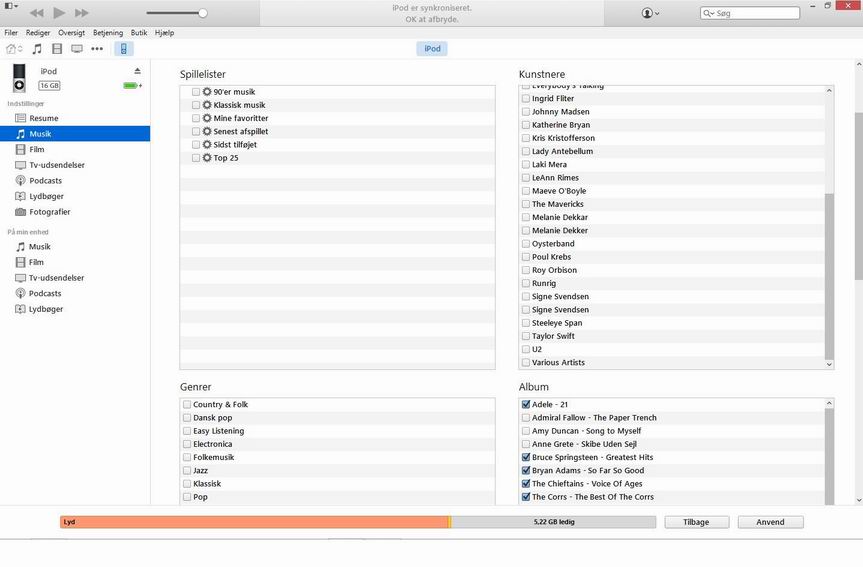Open Fotografier in sidebar
Viewport: 863px width, 567px height.
75,212
